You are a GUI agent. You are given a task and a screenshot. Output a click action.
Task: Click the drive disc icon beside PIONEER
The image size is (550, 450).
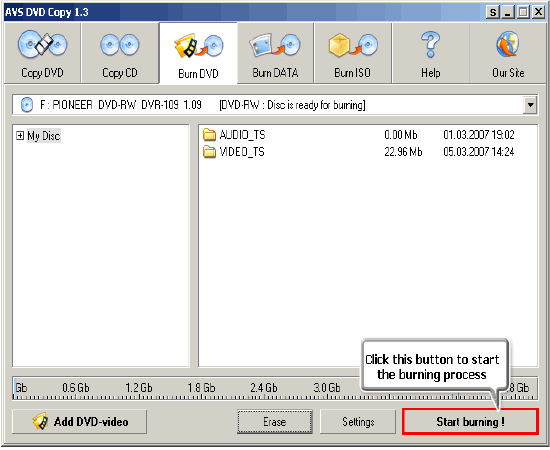tap(27, 105)
